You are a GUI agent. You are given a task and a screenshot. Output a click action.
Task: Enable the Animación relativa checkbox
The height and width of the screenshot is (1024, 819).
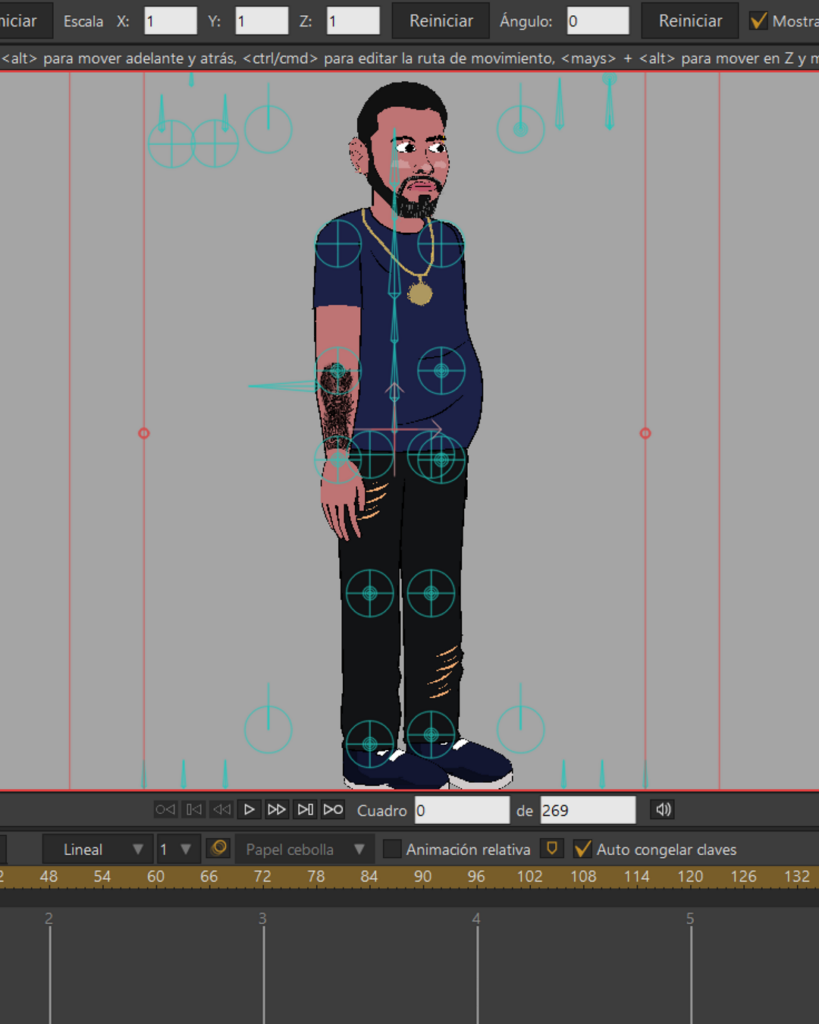point(392,849)
